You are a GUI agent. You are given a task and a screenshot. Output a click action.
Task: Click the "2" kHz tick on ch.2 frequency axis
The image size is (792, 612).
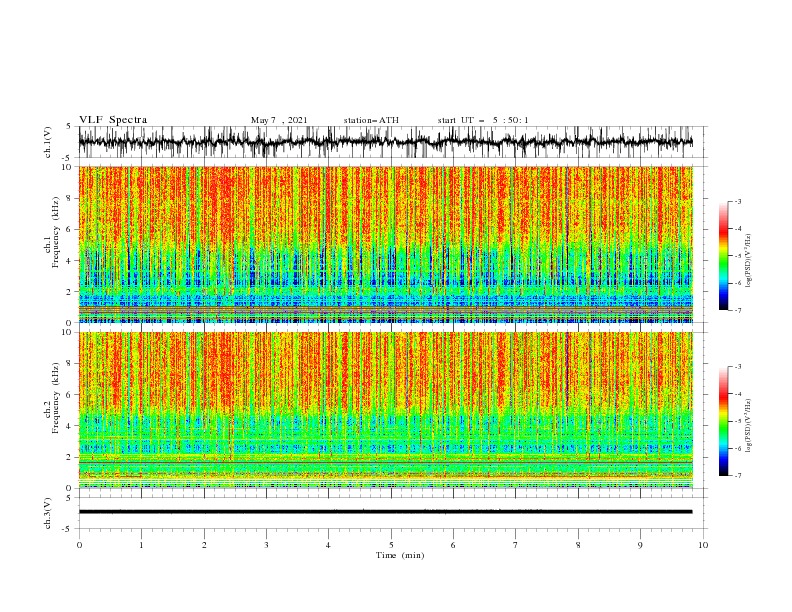coord(70,457)
